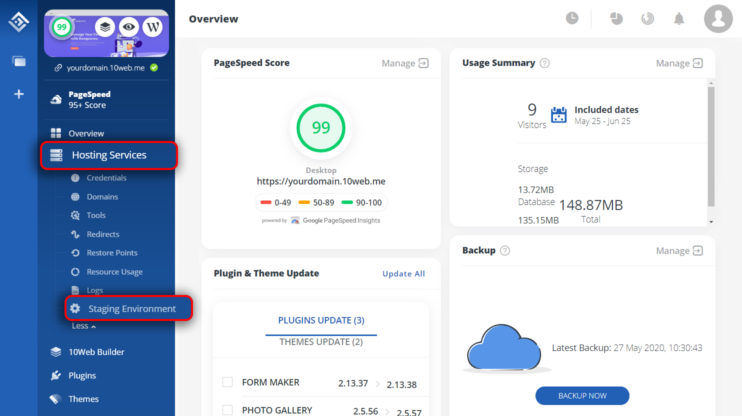This screenshot has width=742, height=416.
Task: Click the BACKUP NOW button
Action: click(582, 396)
